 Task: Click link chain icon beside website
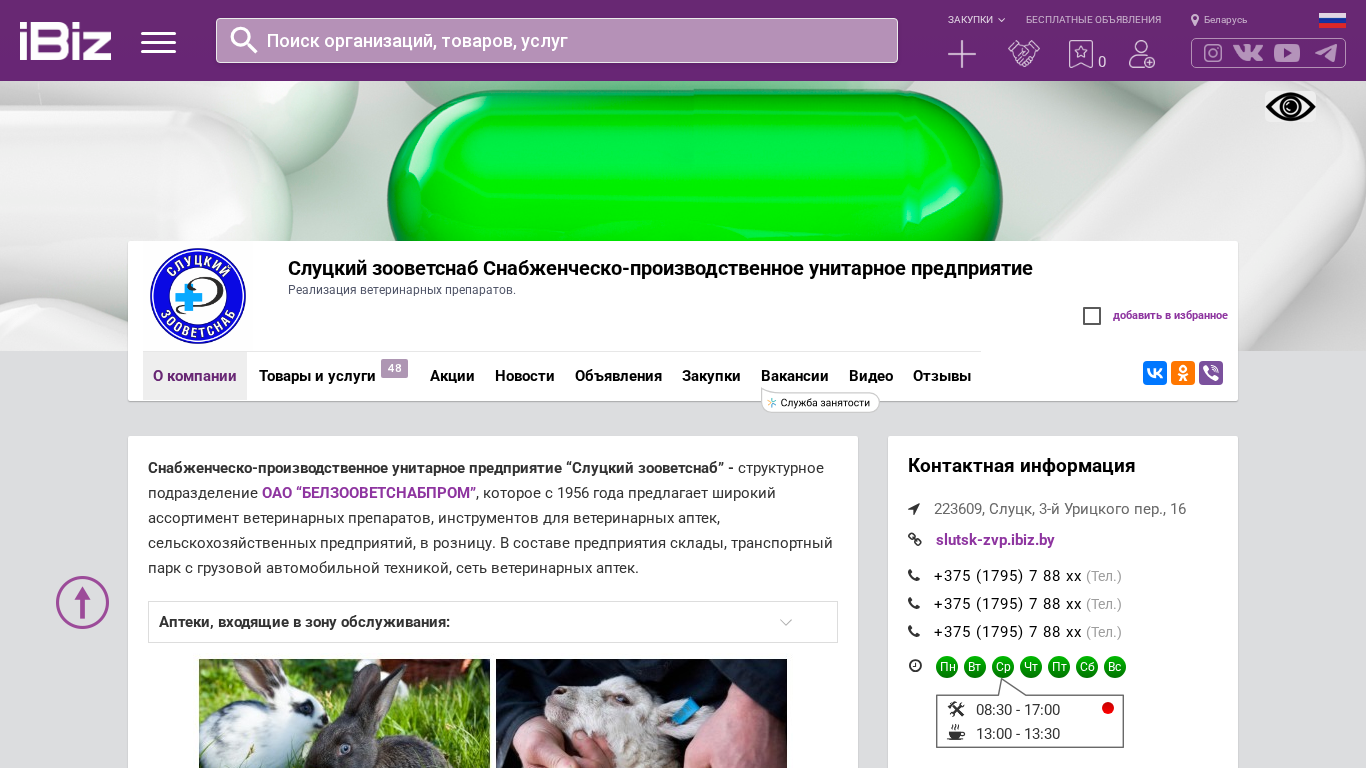click(x=914, y=540)
